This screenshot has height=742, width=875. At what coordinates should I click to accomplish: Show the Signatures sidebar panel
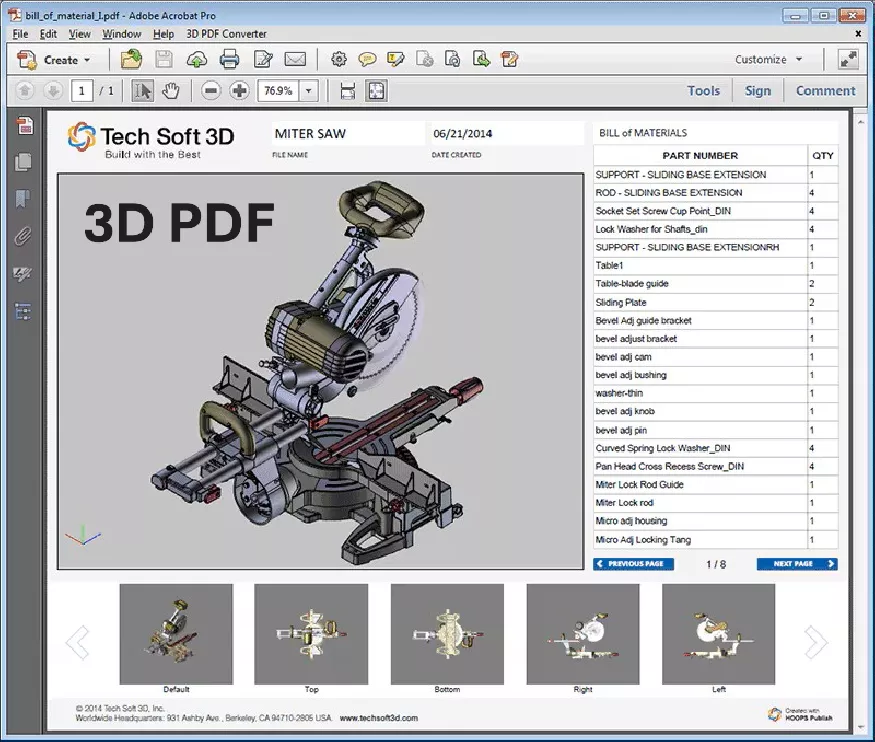[x=23, y=274]
